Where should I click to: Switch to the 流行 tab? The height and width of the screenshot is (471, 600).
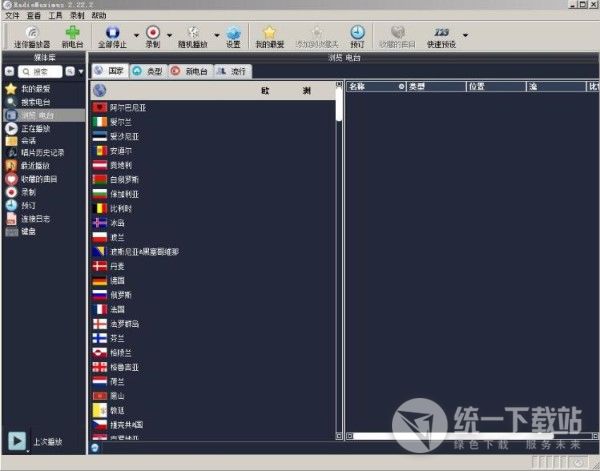pyautogui.click(x=232, y=71)
